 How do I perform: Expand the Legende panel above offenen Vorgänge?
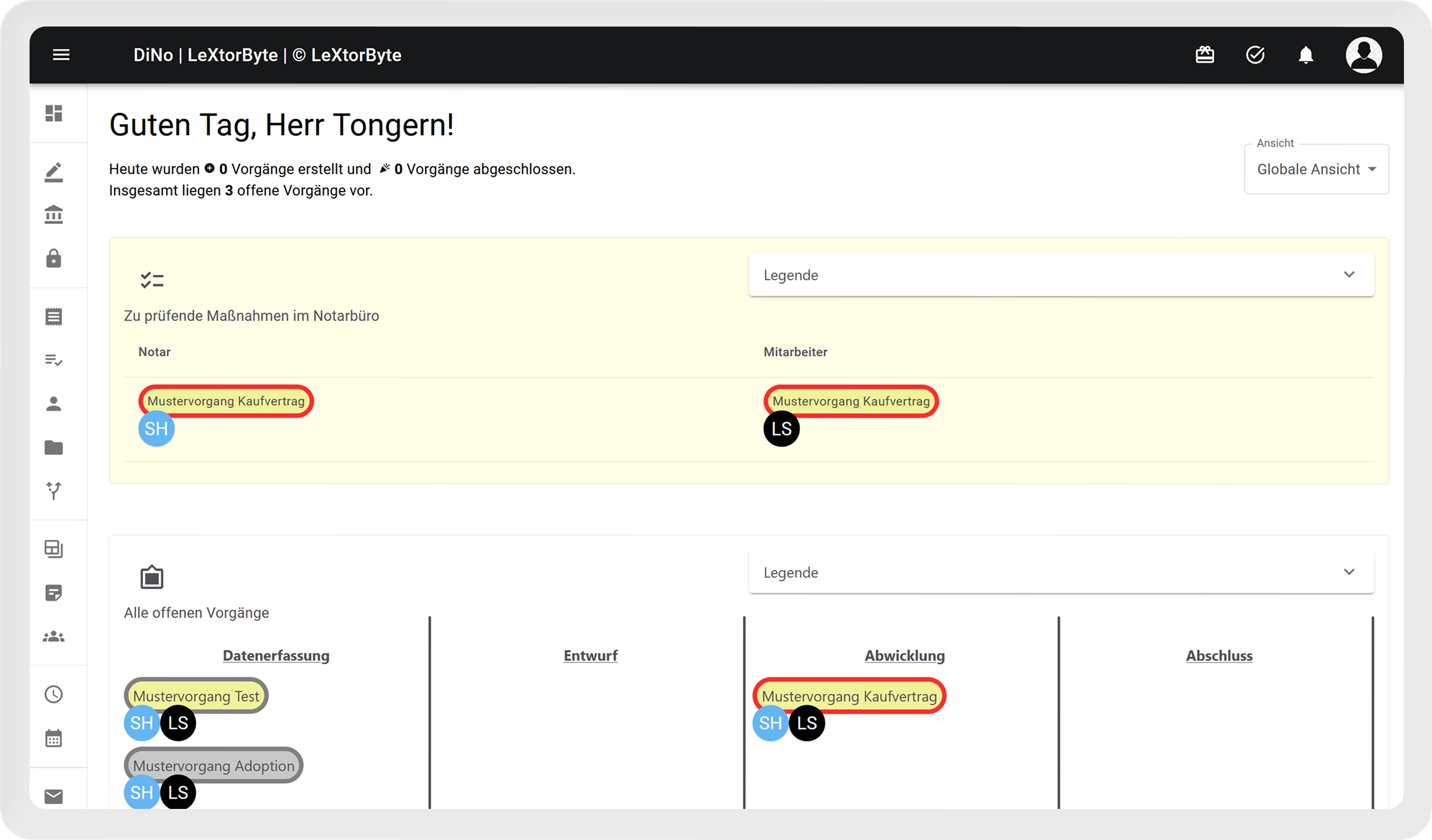click(1060, 572)
